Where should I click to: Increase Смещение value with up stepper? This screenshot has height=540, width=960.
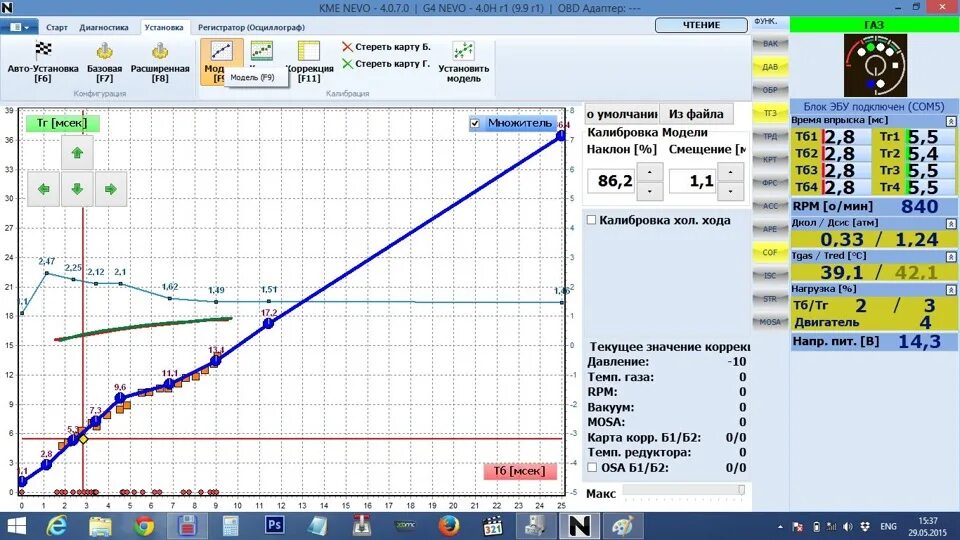pyautogui.click(x=730, y=172)
